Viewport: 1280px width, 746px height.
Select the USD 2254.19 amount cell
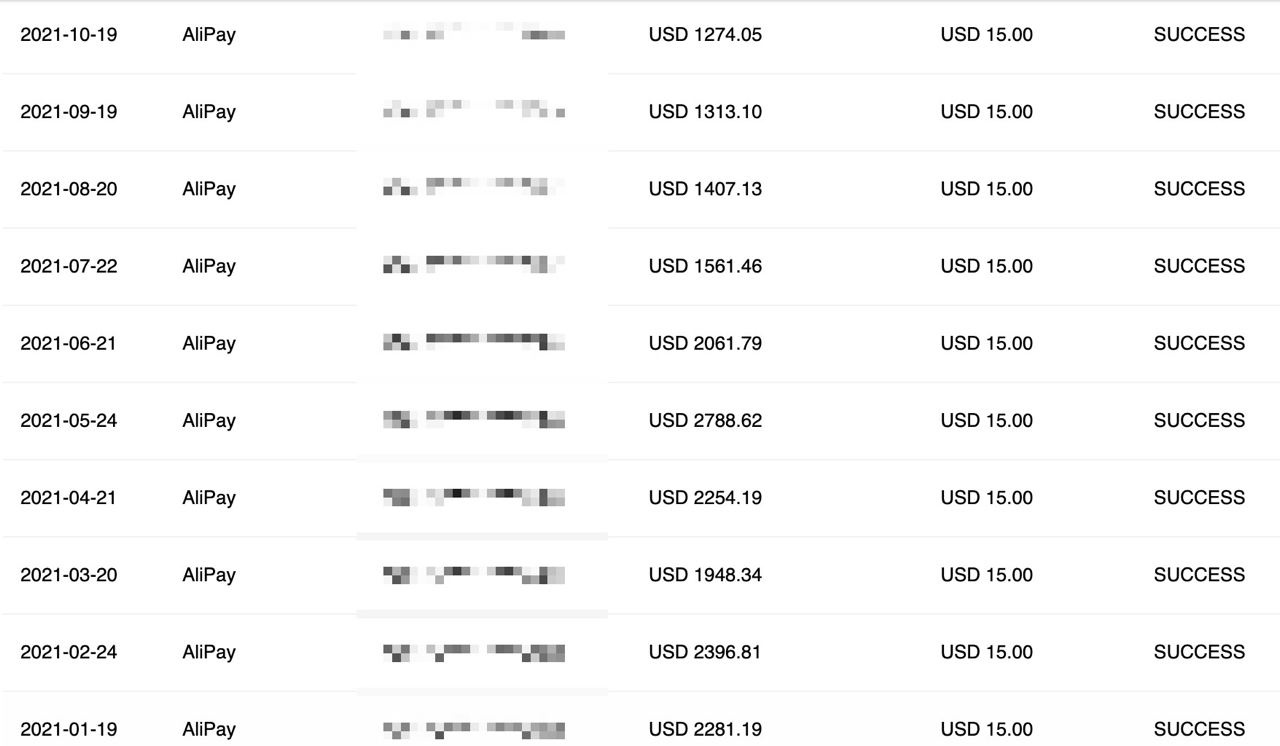pyautogui.click(x=705, y=497)
